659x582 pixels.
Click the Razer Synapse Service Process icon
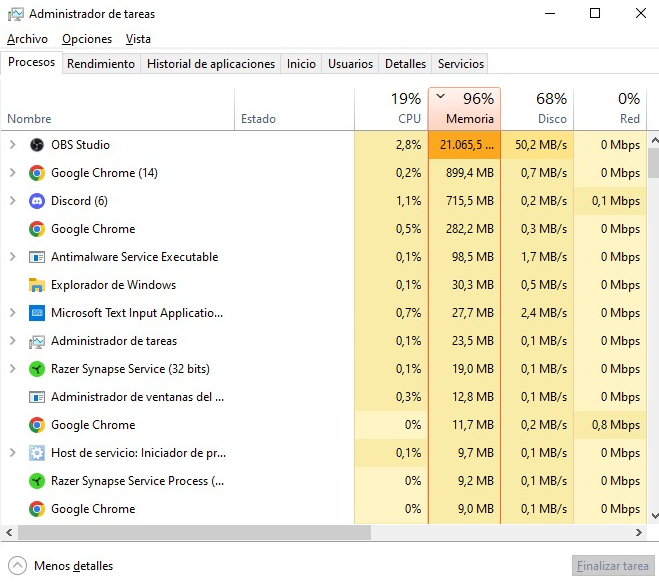tap(37, 481)
